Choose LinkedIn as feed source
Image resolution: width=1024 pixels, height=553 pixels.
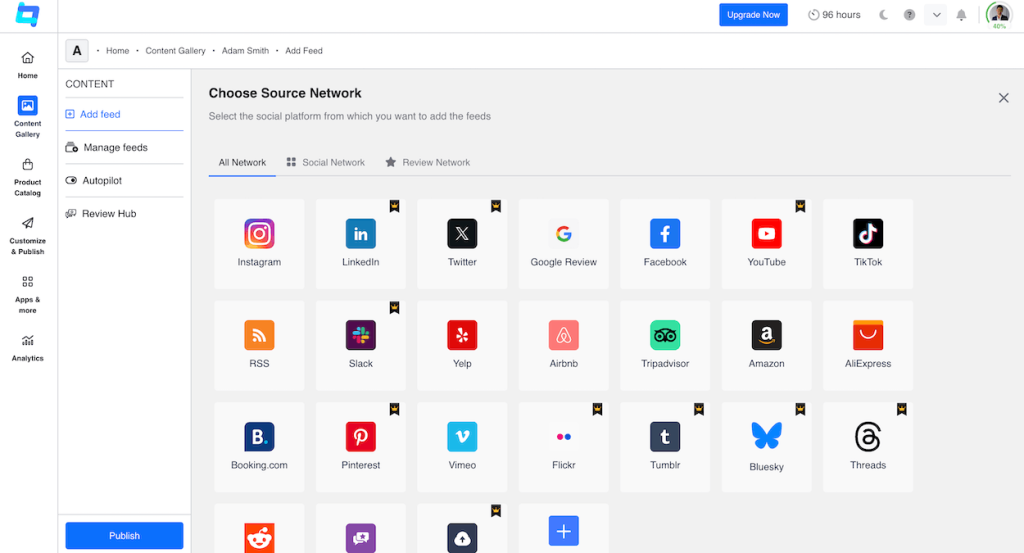[x=360, y=244]
